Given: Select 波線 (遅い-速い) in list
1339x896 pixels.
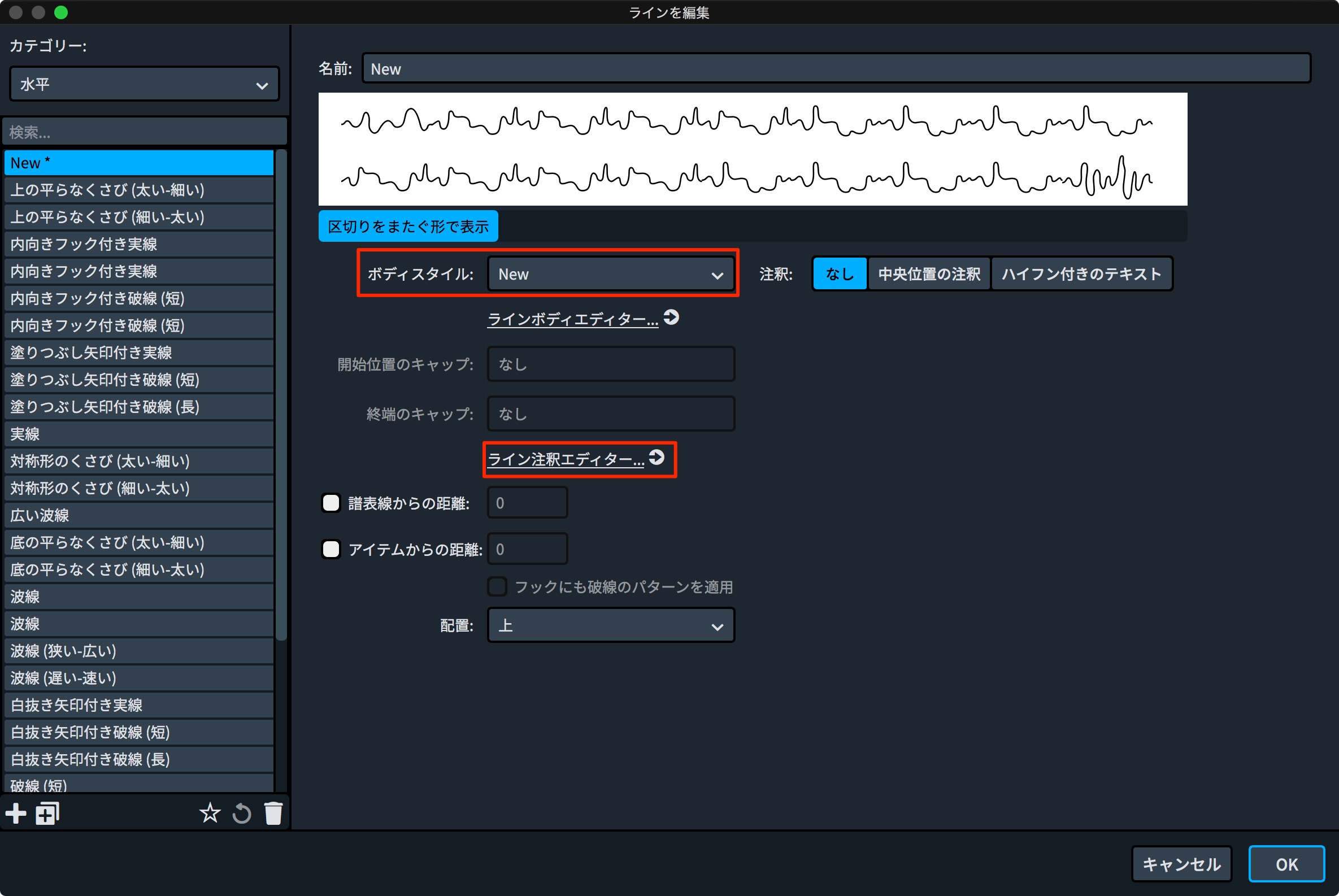Looking at the screenshot, I should pos(139,678).
